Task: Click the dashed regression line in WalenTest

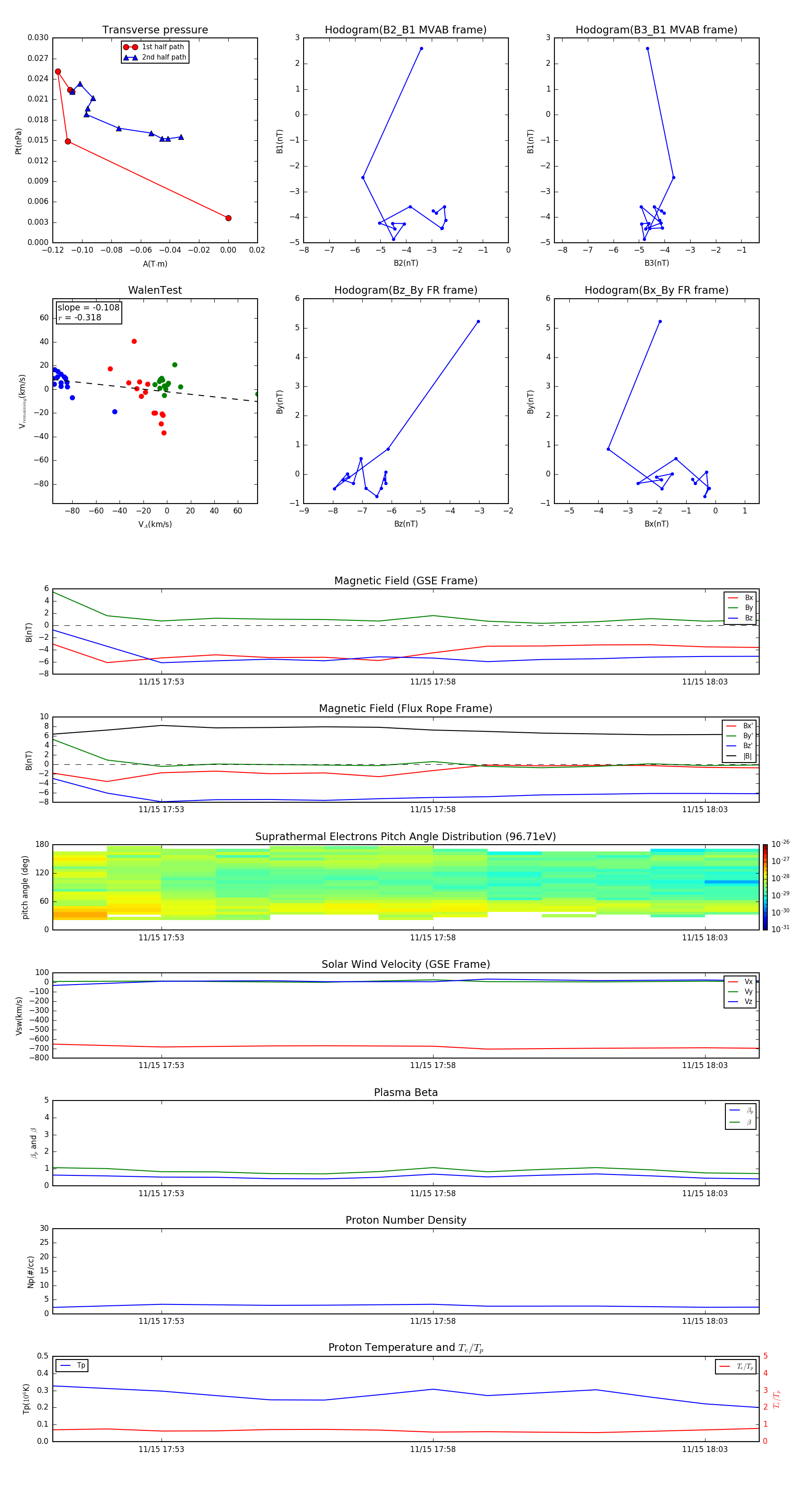Action: (x=155, y=390)
